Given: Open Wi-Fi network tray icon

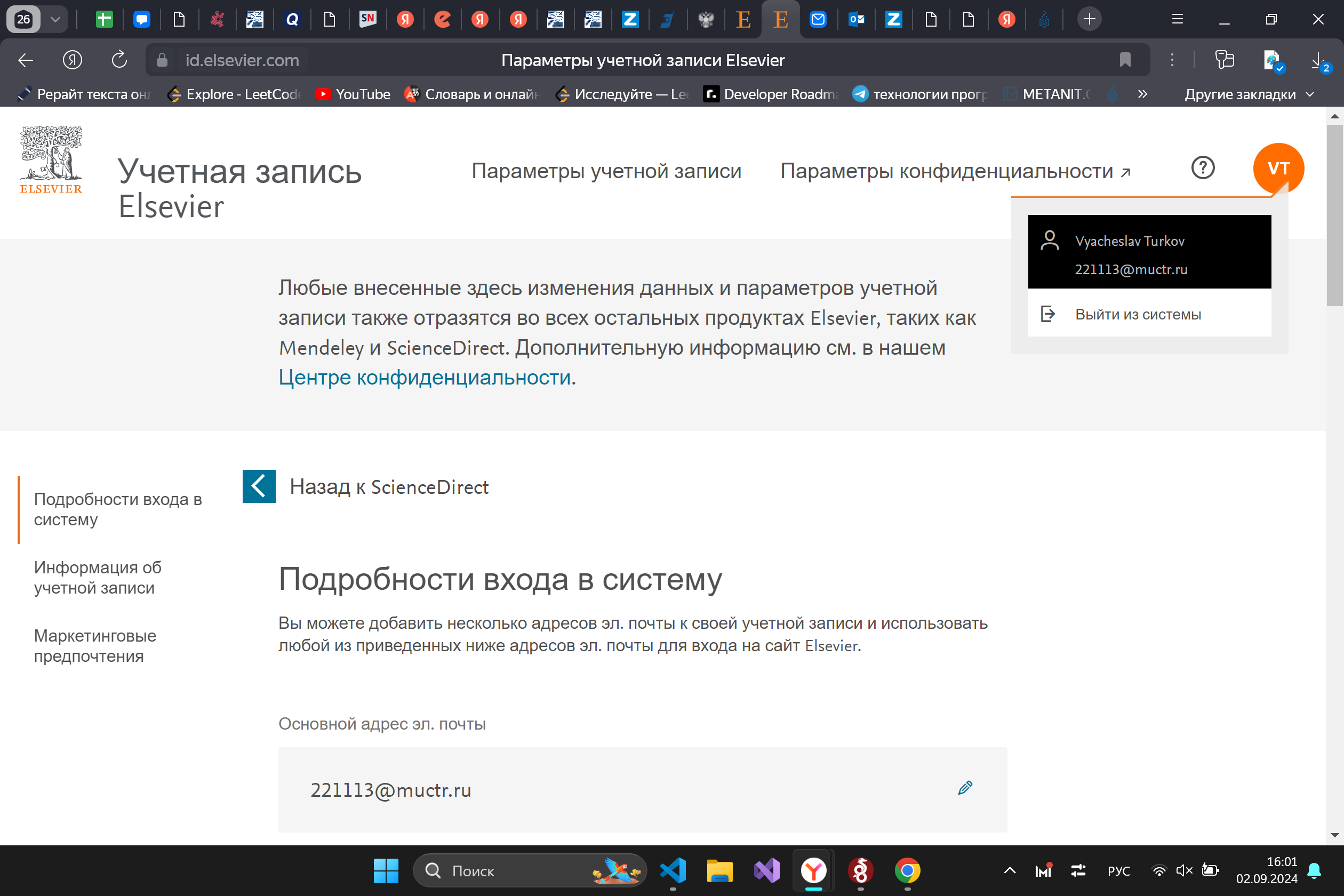Looking at the screenshot, I should [x=1159, y=871].
